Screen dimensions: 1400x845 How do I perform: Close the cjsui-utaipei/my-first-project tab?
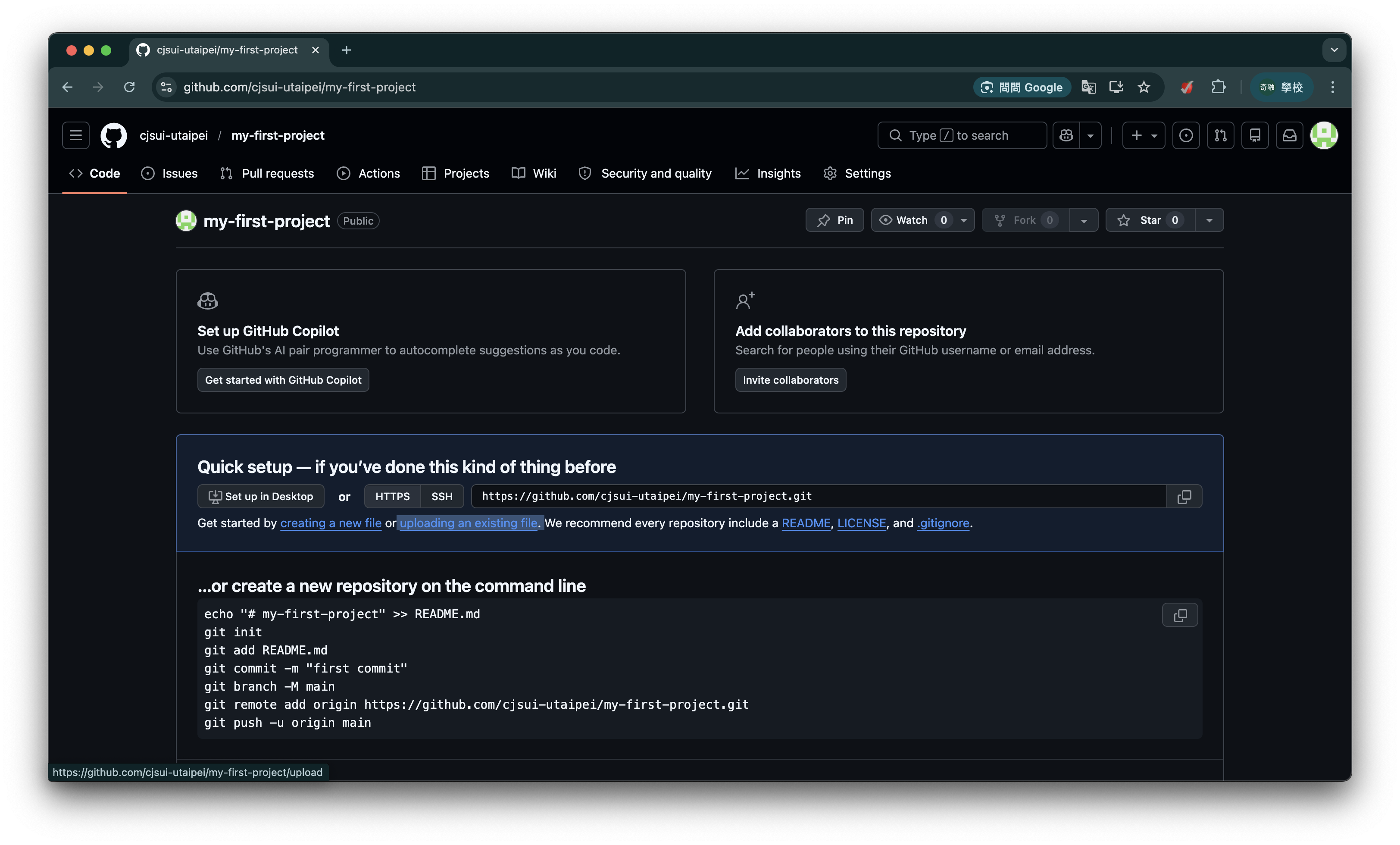[316, 50]
